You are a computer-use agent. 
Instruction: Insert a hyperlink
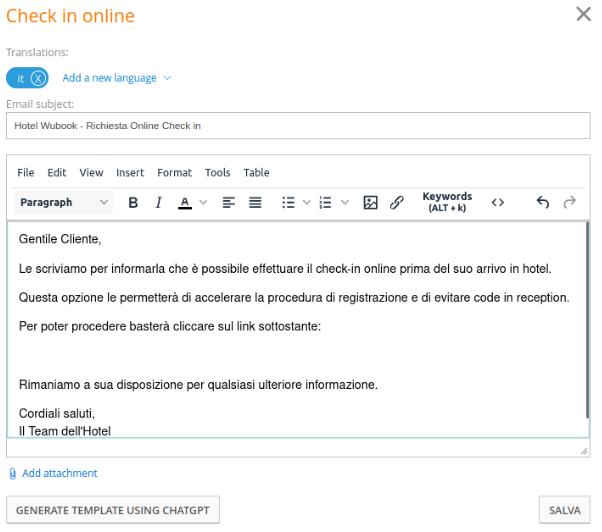[x=396, y=202]
